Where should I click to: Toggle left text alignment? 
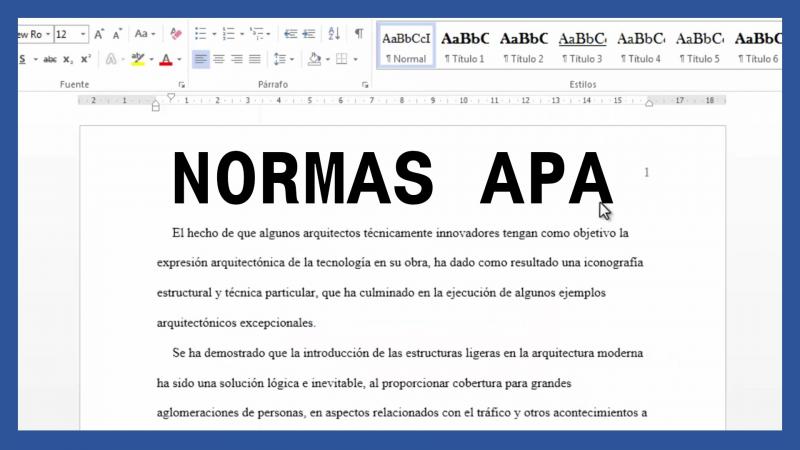(201, 60)
